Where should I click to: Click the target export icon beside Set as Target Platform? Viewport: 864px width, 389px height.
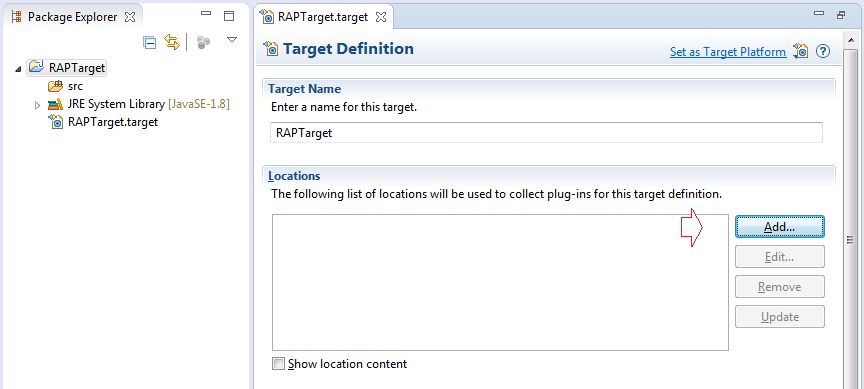pyautogui.click(x=800, y=51)
